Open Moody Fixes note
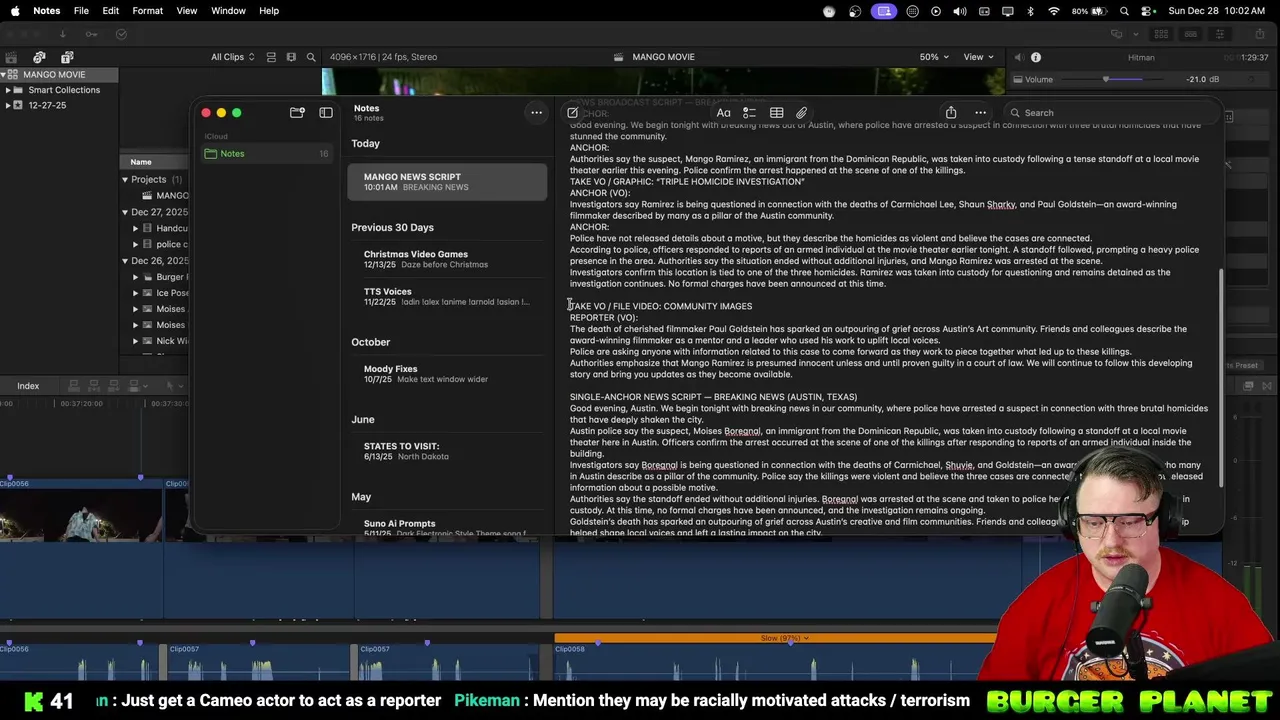The width and height of the screenshot is (1280, 720). pyautogui.click(x=447, y=374)
